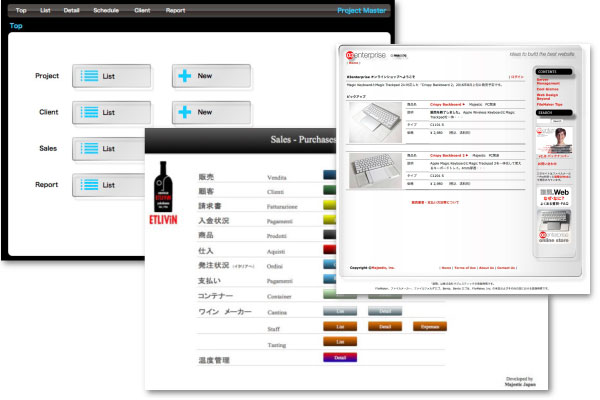
Task: Click the 販売 row label
Action: pos(206,177)
